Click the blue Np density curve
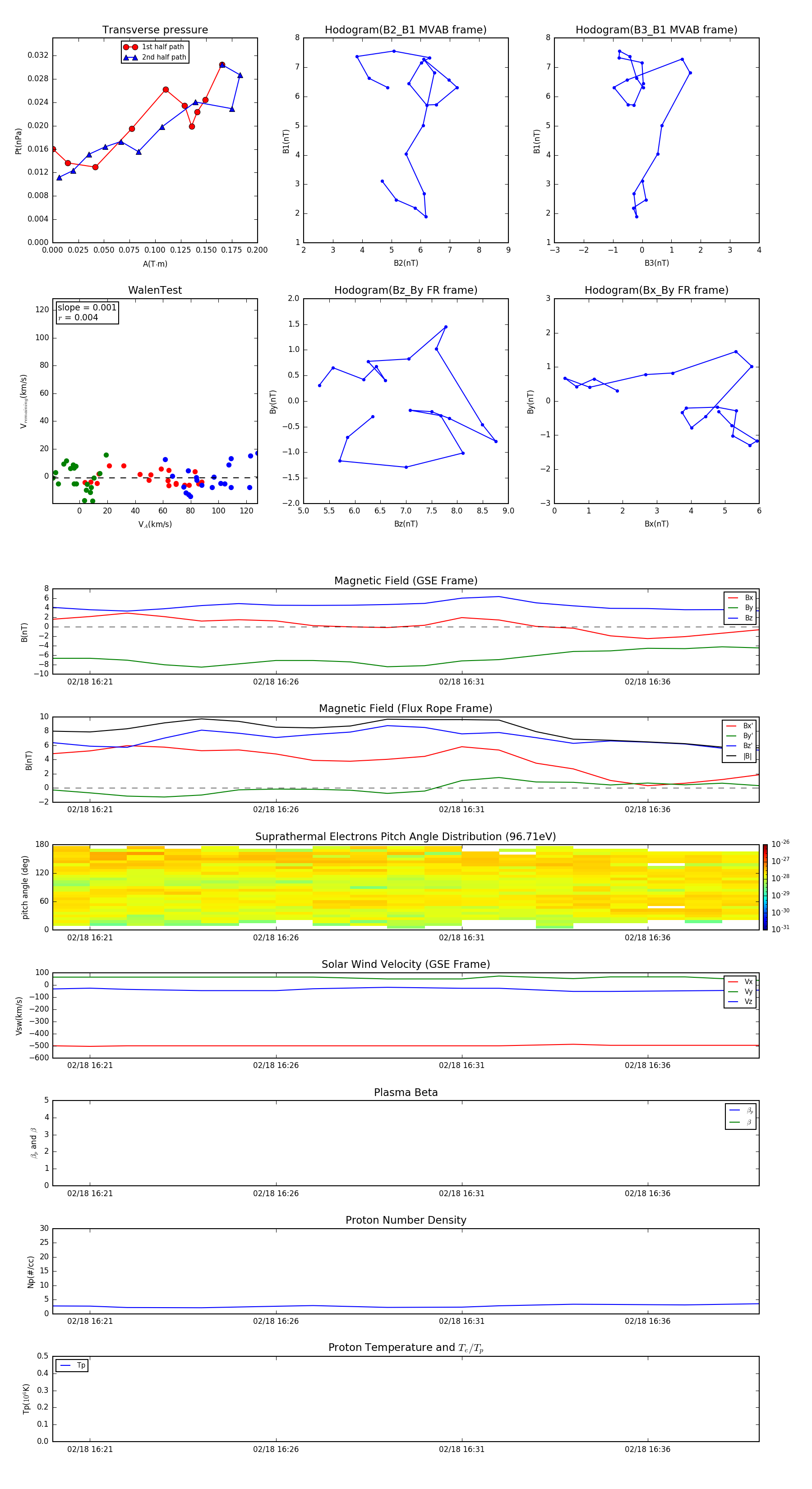 coord(406,1306)
